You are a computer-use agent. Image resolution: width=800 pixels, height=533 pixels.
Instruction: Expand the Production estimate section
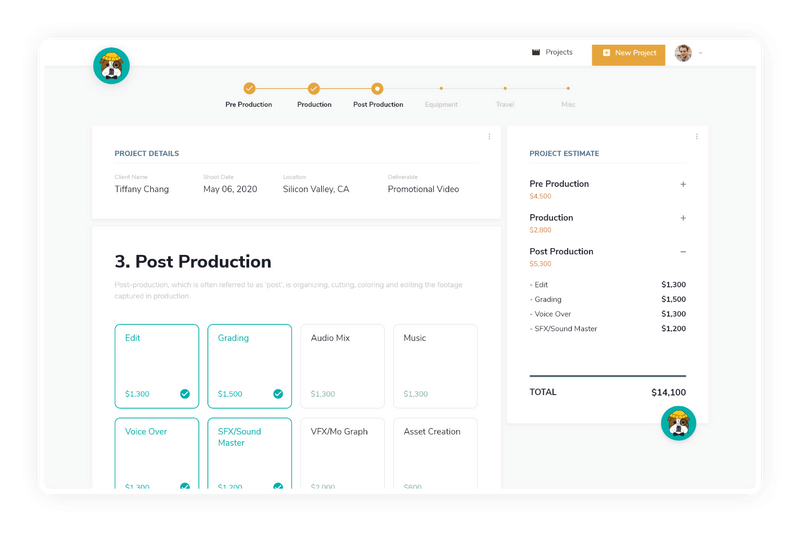(x=683, y=218)
